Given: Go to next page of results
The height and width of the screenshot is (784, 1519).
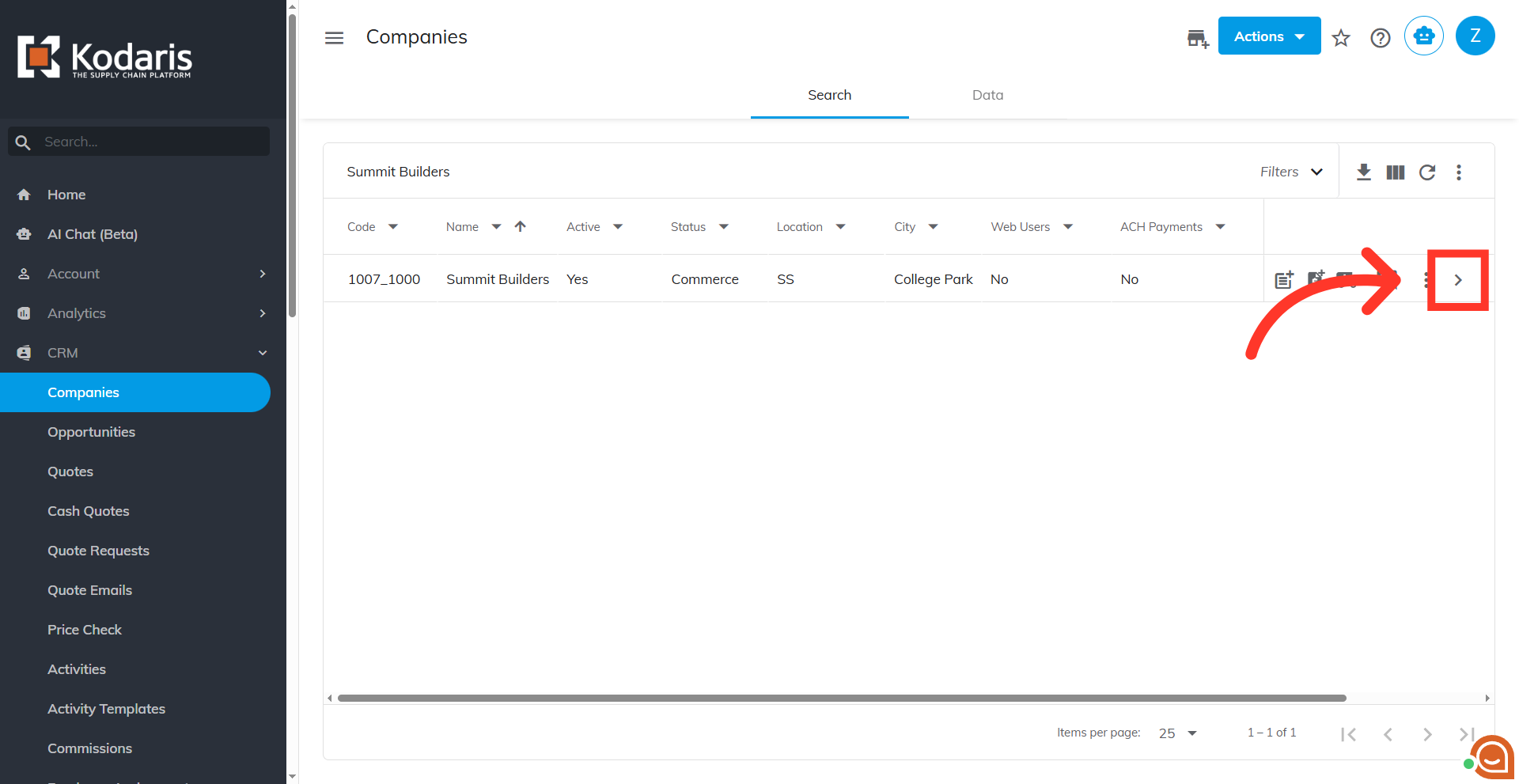Looking at the screenshot, I should pos(1427,734).
